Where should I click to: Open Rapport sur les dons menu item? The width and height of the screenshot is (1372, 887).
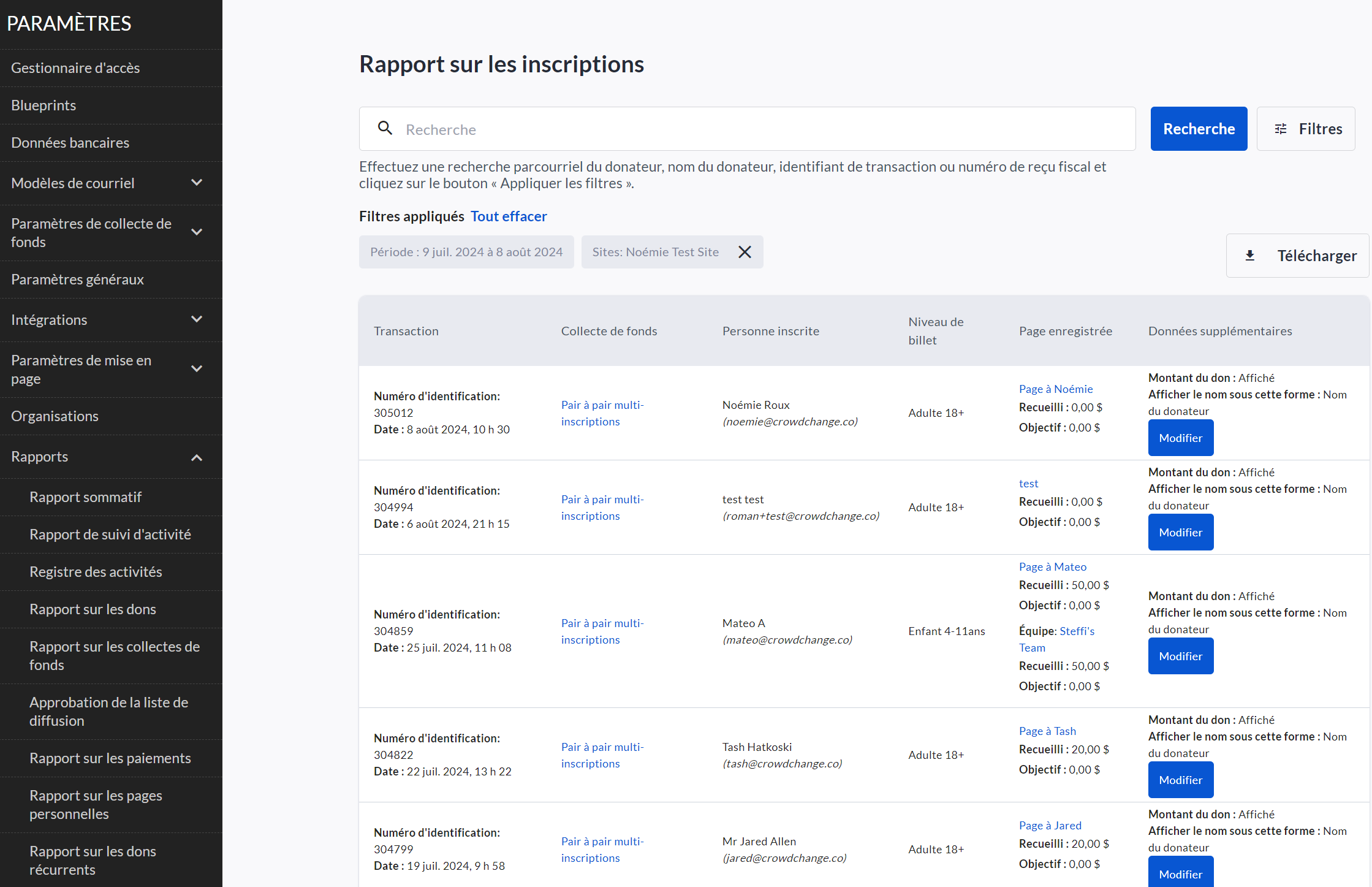click(93, 609)
